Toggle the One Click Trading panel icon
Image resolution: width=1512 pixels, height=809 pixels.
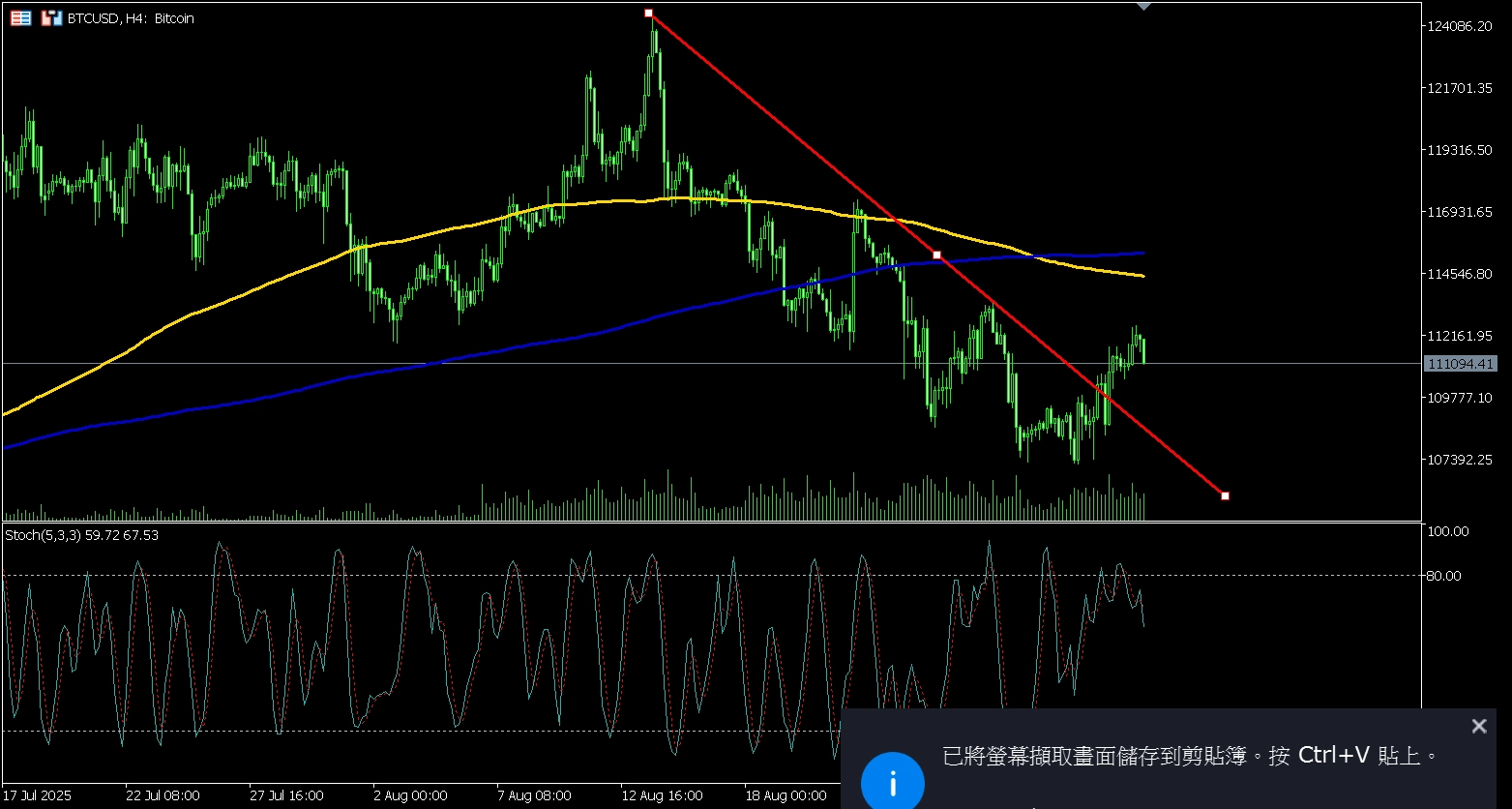tap(51, 18)
